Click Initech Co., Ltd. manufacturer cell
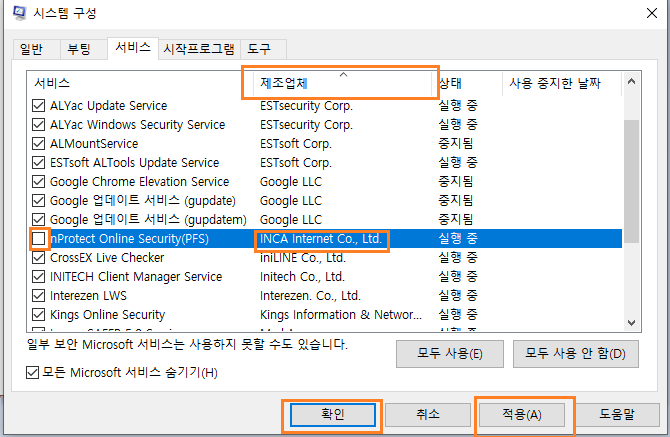 [x=302, y=277]
